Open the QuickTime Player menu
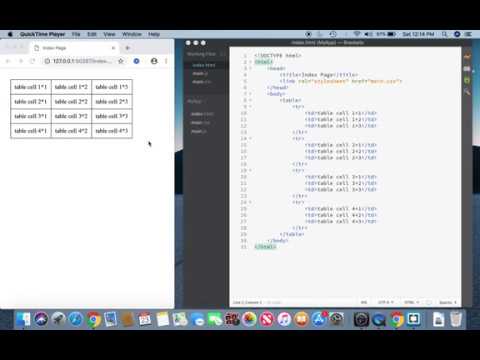Image resolution: width=480 pixels, height=360 pixels. pyautogui.click(x=42, y=34)
